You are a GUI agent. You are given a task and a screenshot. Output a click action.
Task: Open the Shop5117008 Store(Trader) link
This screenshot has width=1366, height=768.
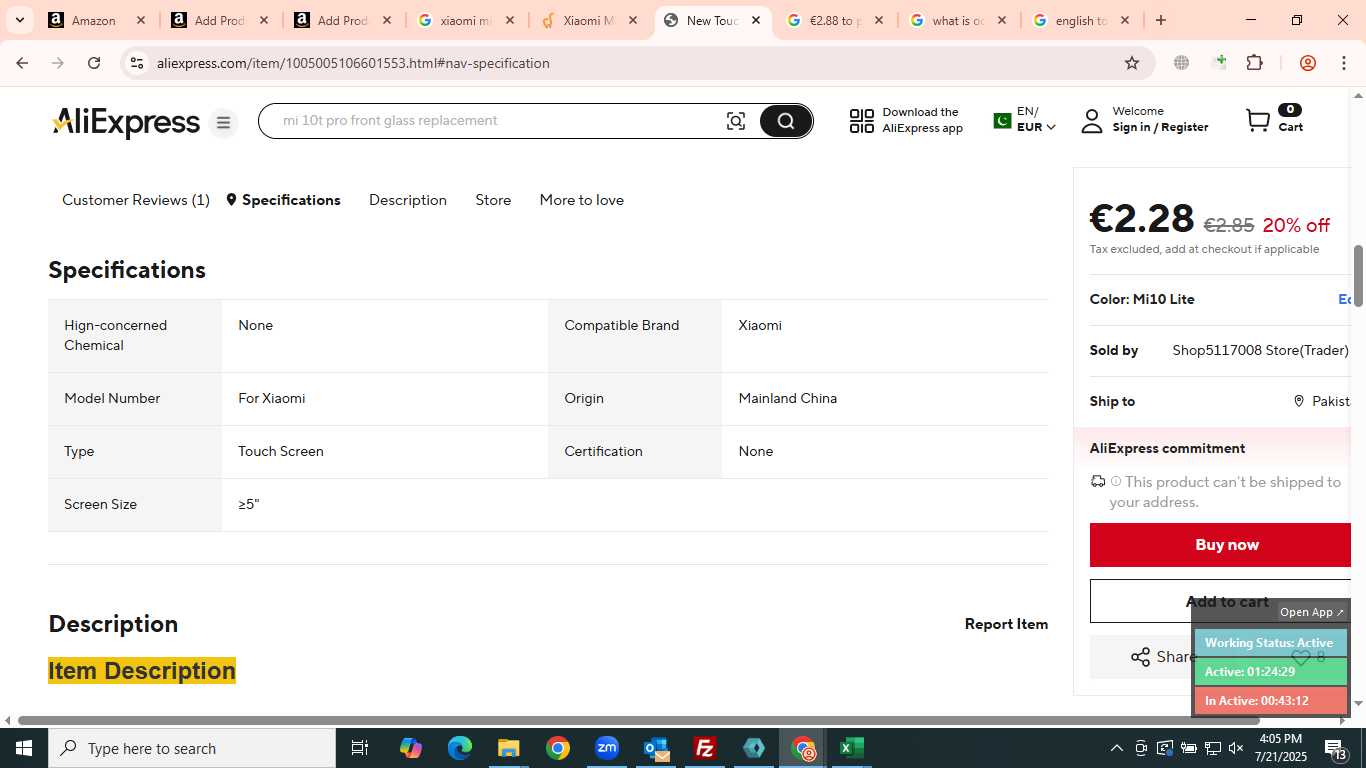coord(1260,350)
